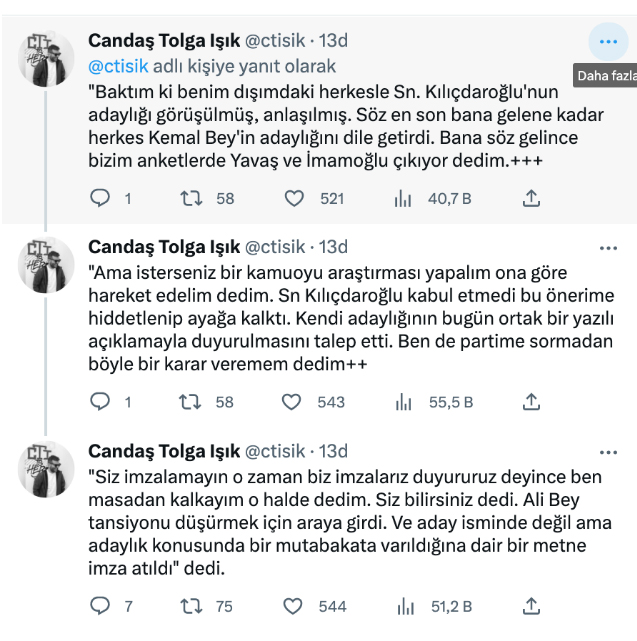Retweet the second tweet
The width and height of the screenshot is (637, 641).
tap(188, 402)
